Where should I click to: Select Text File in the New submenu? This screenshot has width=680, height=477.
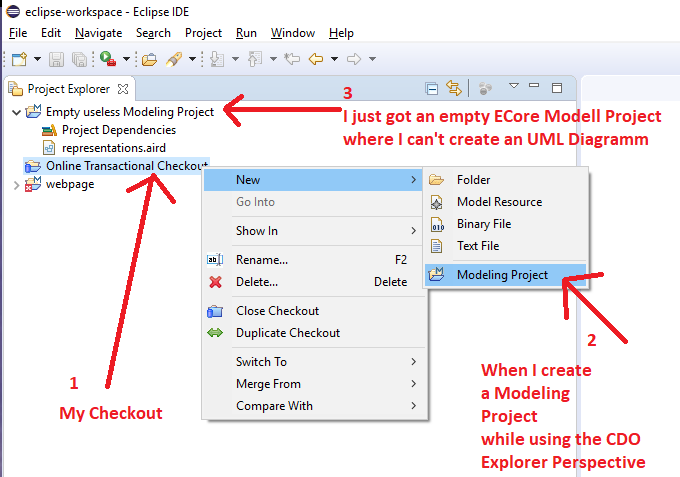[505, 246]
